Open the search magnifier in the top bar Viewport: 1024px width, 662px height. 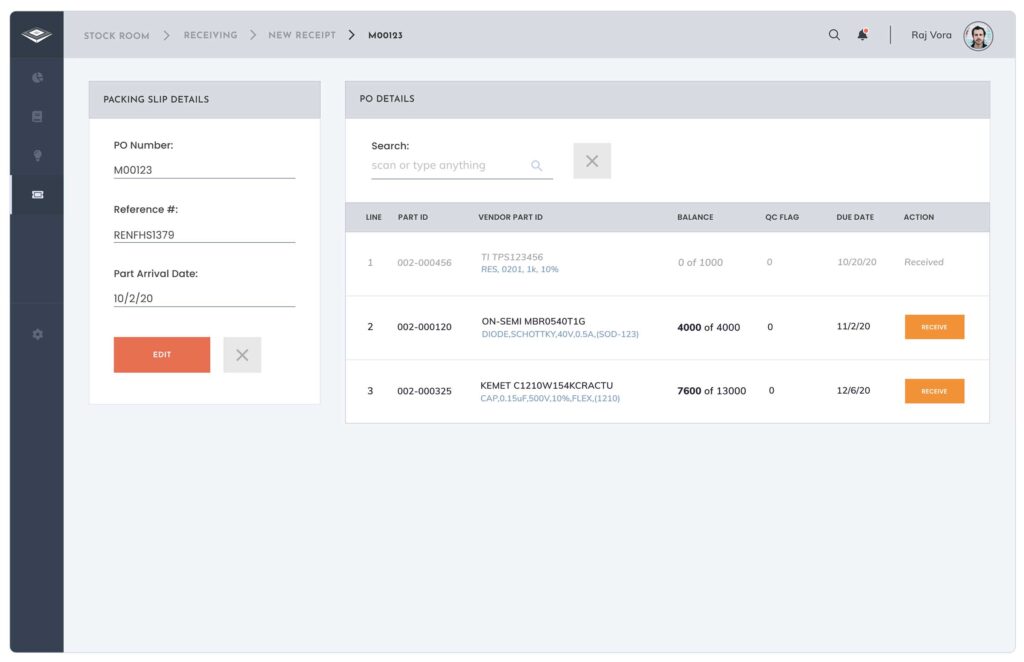(834, 33)
